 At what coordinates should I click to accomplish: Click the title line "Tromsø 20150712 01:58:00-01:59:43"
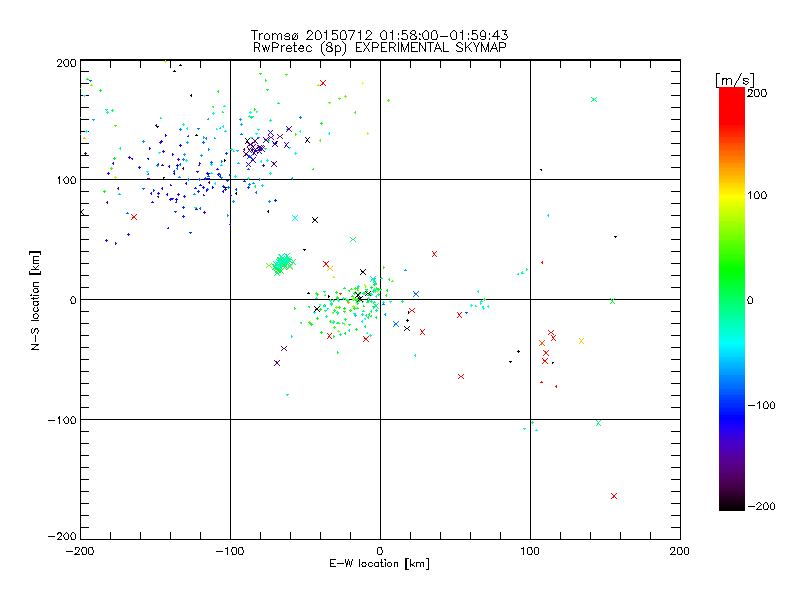(379, 35)
